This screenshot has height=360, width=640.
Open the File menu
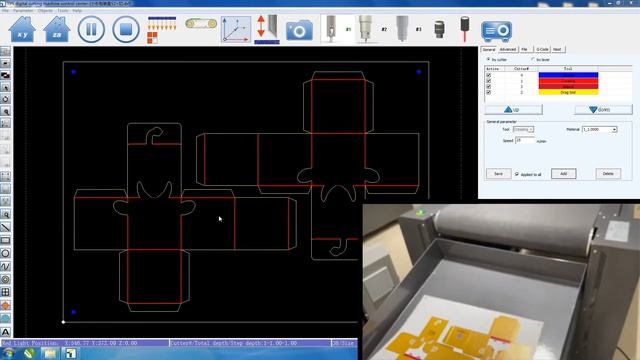click(5, 11)
